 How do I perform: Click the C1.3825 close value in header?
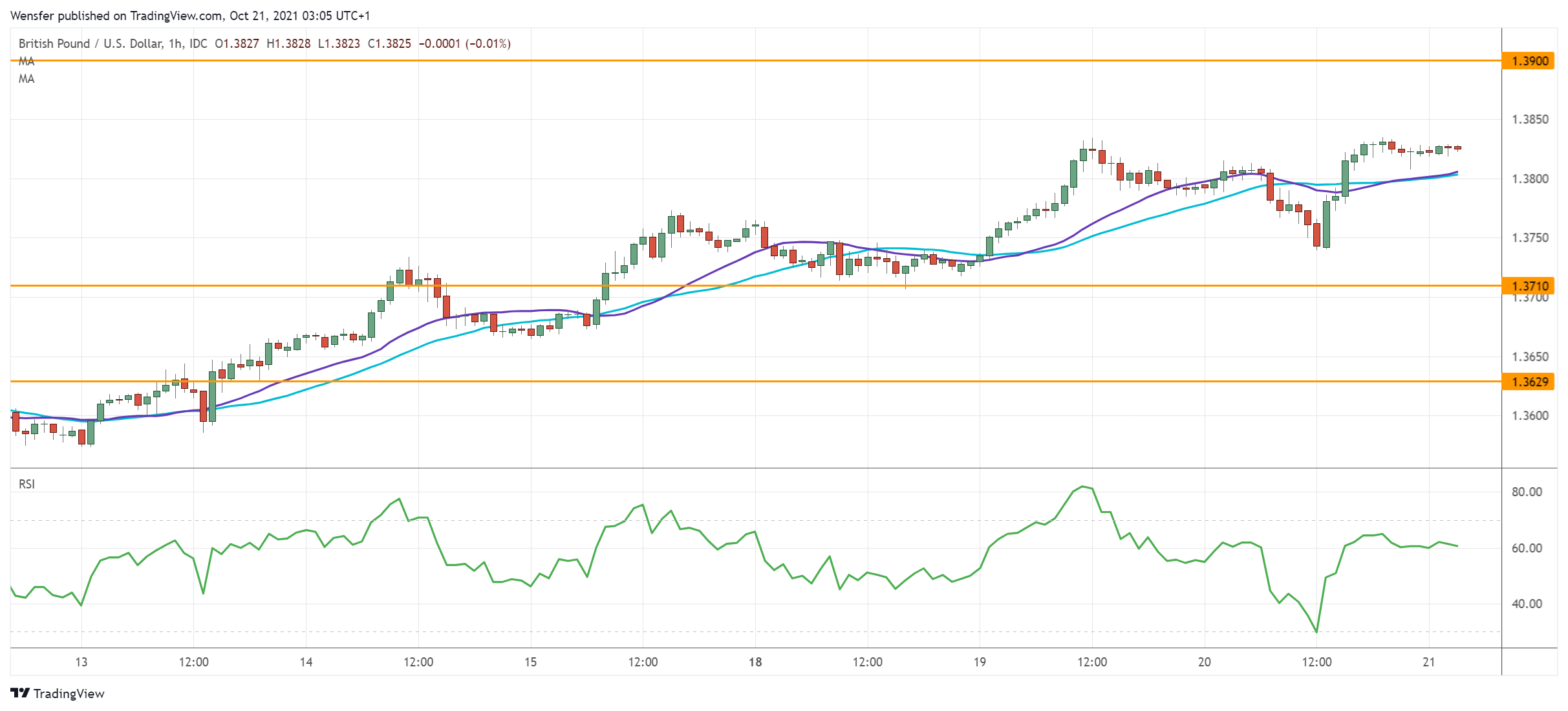point(389,43)
